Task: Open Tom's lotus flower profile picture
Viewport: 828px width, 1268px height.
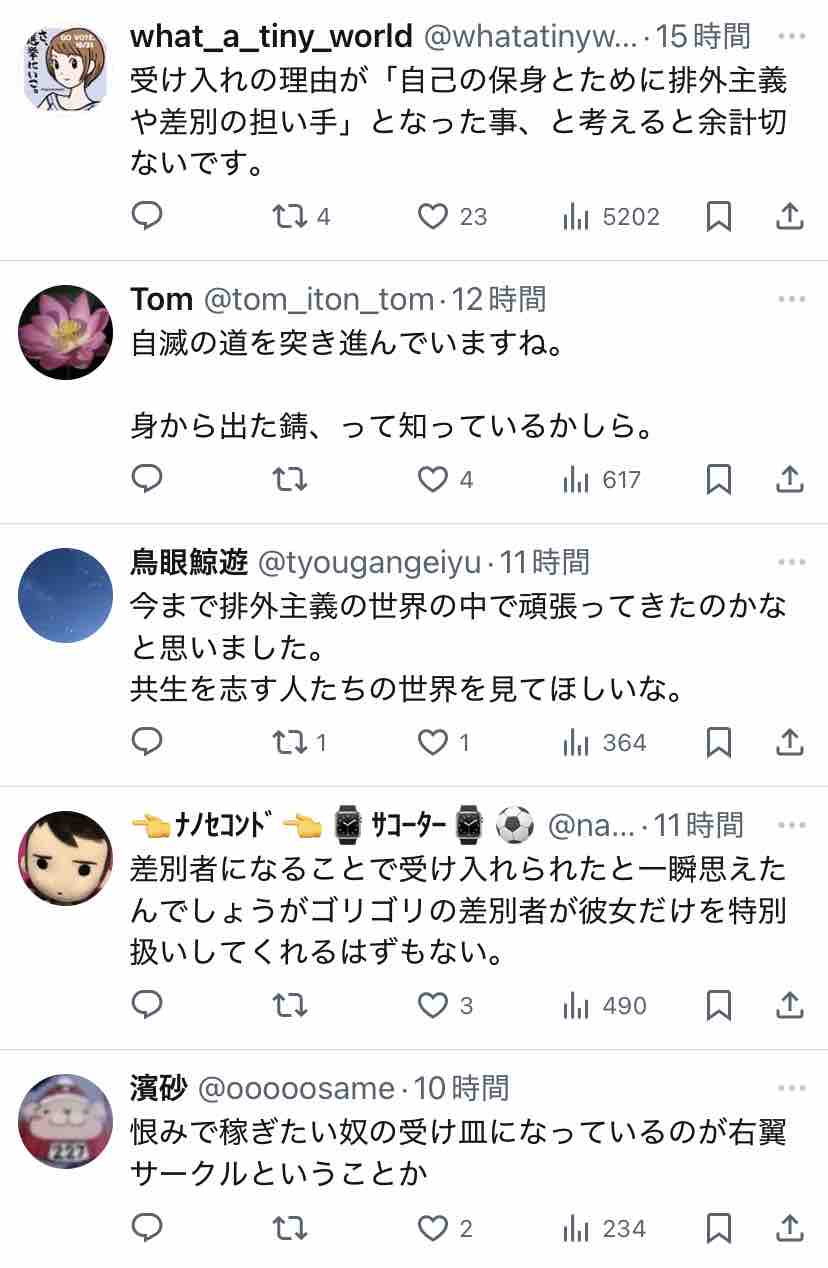Action: (x=66, y=332)
